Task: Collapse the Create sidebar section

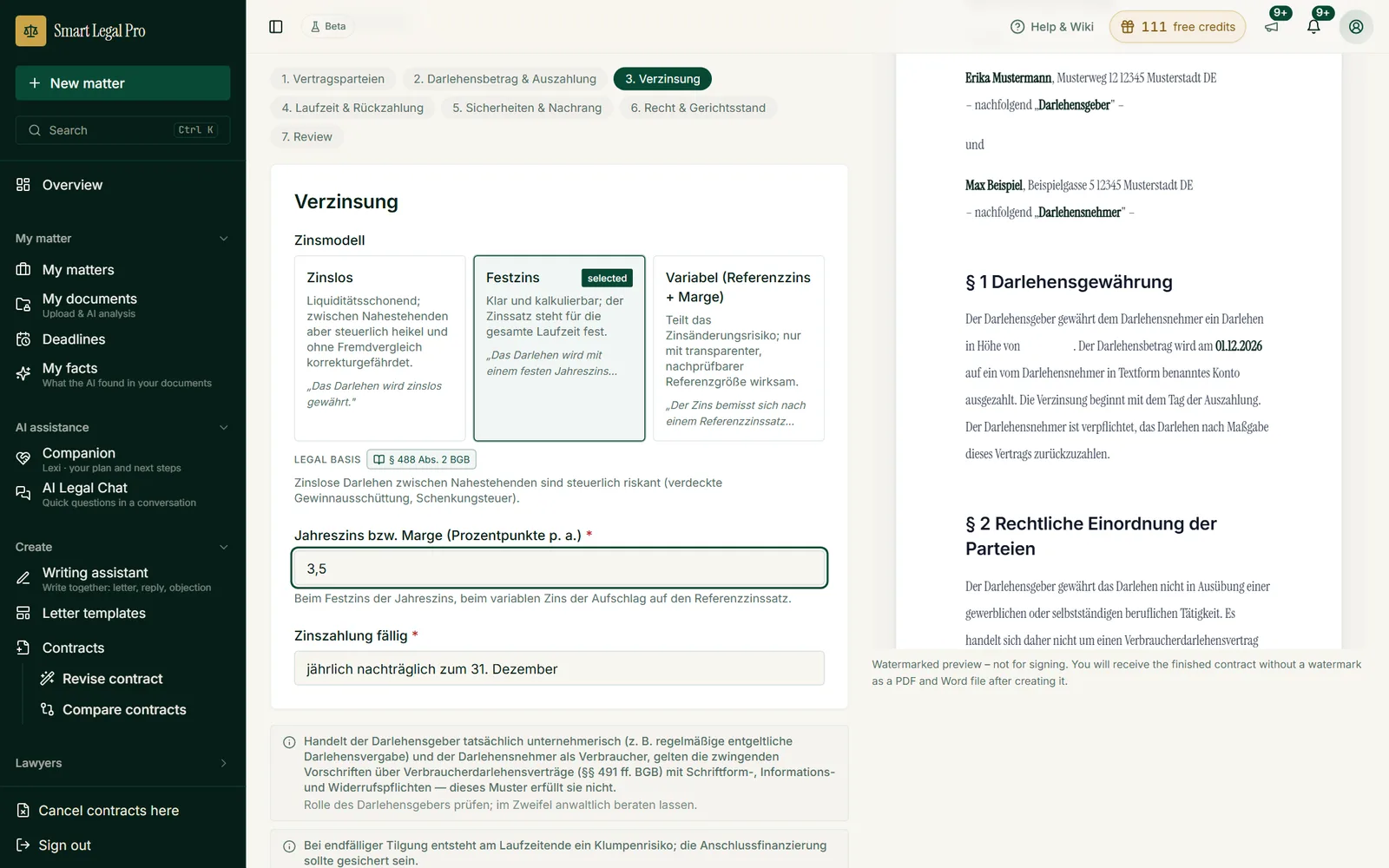Action: 224,547
